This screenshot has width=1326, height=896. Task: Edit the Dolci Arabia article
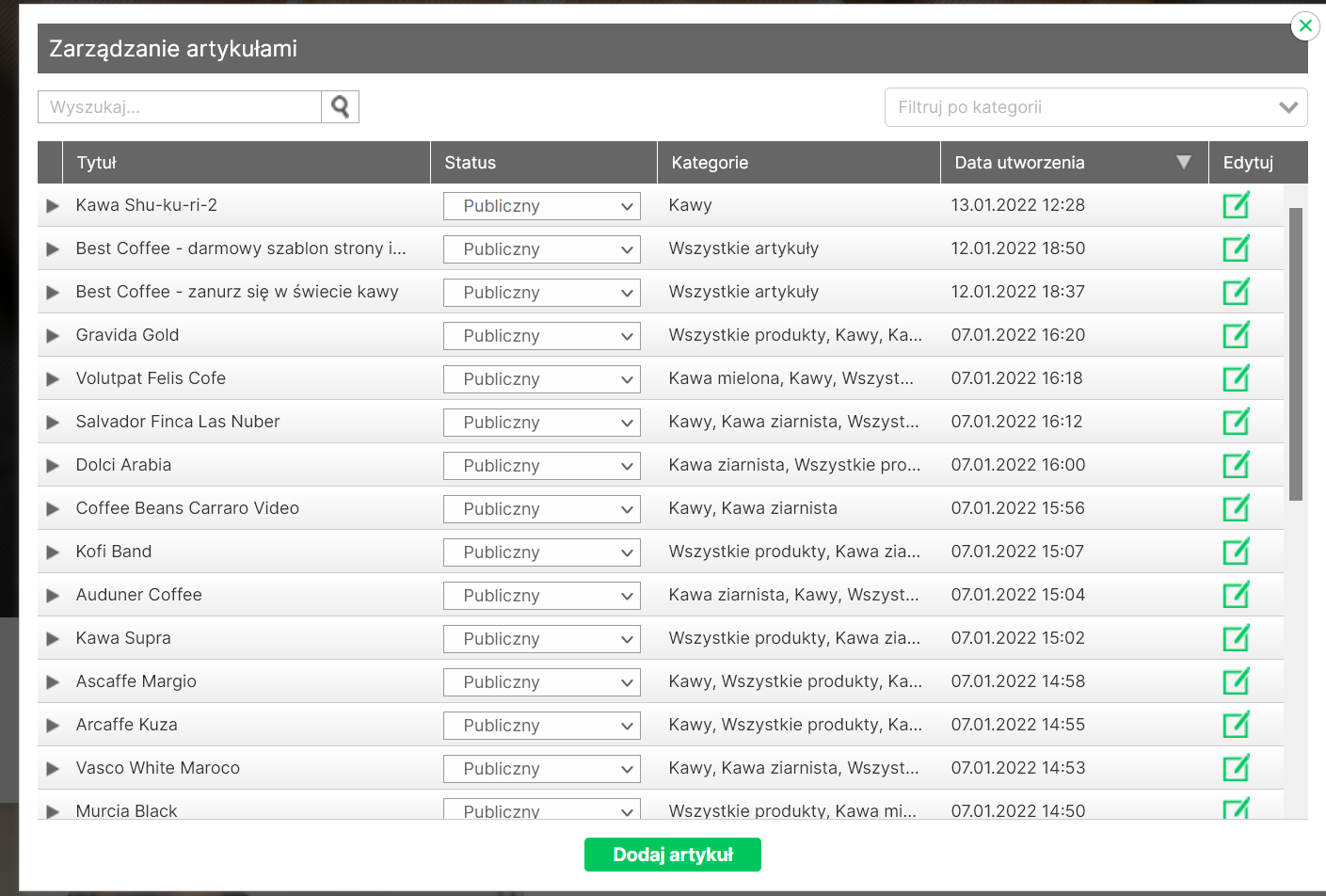1236,465
